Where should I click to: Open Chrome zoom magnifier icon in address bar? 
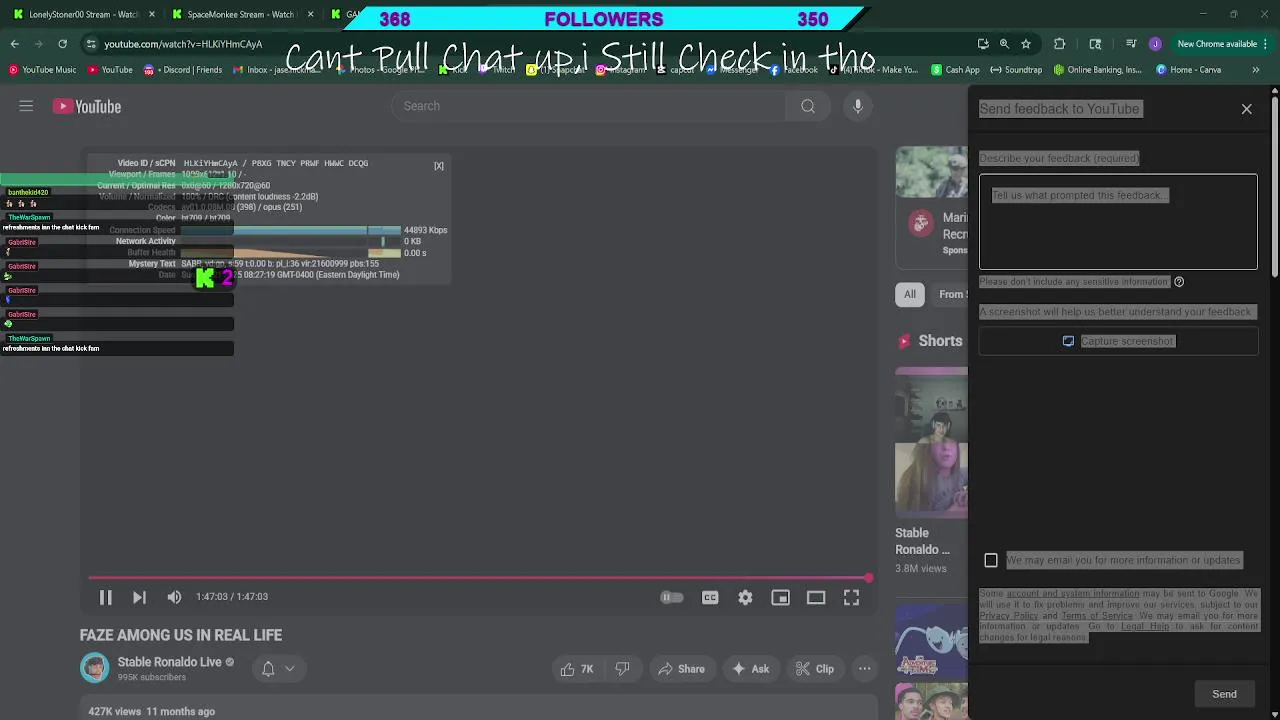click(x=1004, y=44)
